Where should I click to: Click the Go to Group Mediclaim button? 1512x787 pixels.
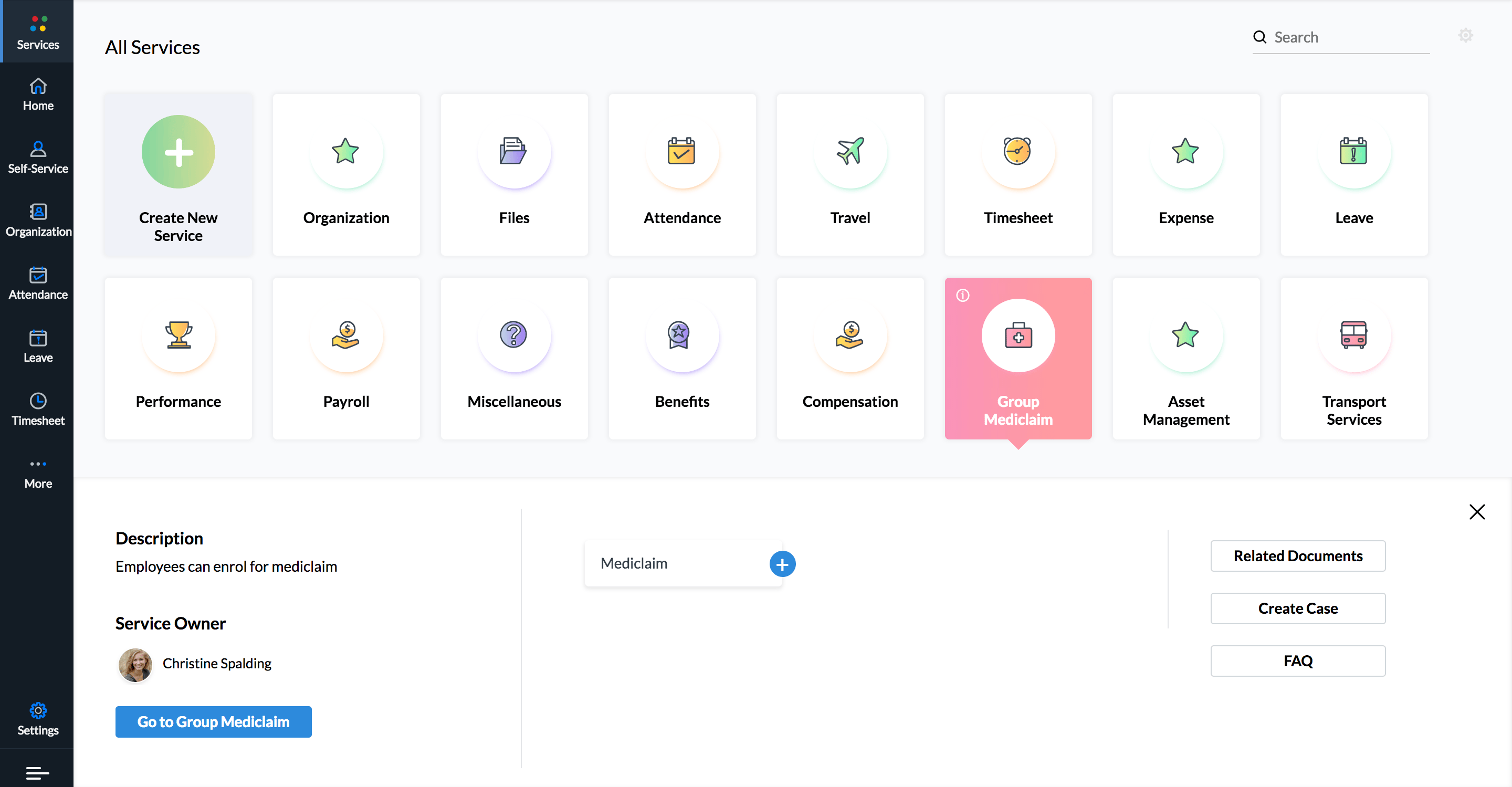coord(213,722)
